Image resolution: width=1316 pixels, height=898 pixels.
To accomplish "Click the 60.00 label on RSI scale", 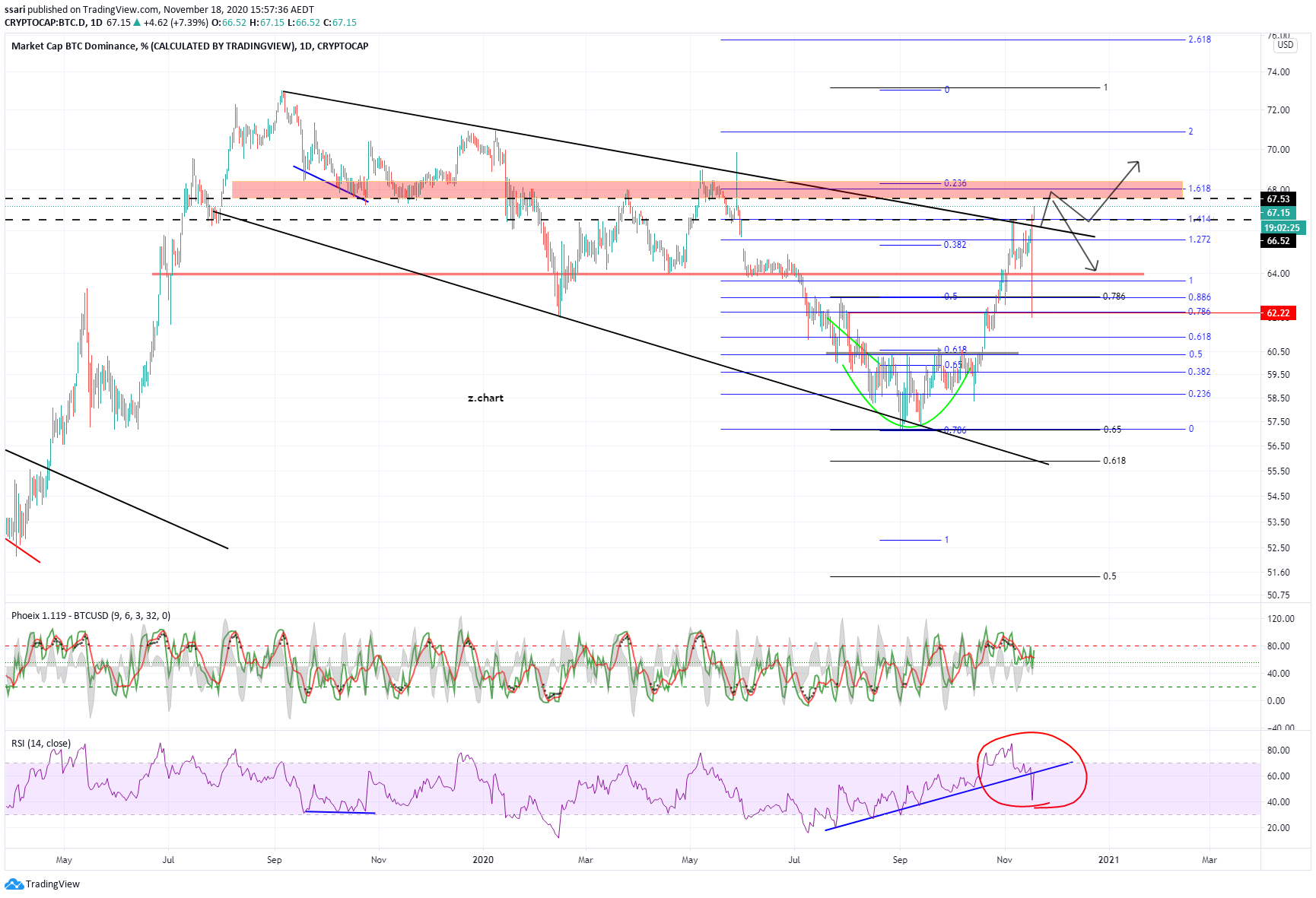I will [1279, 776].
